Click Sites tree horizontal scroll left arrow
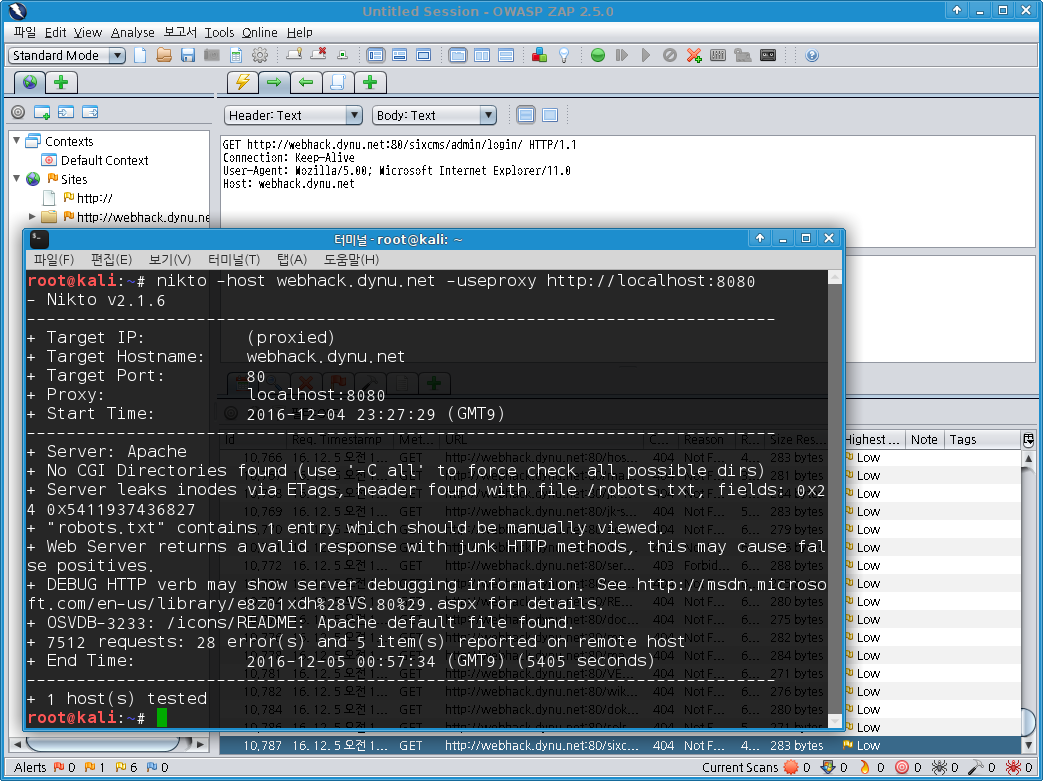 coord(17,744)
